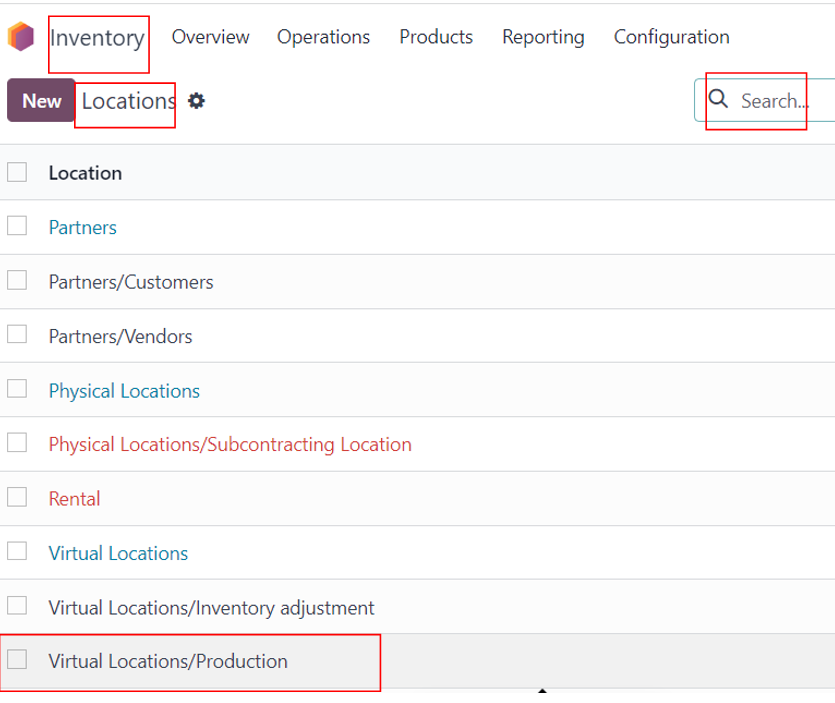Open the gear actions menu beside Locations
This screenshot has height=703, width=835.
pos(197,101)
